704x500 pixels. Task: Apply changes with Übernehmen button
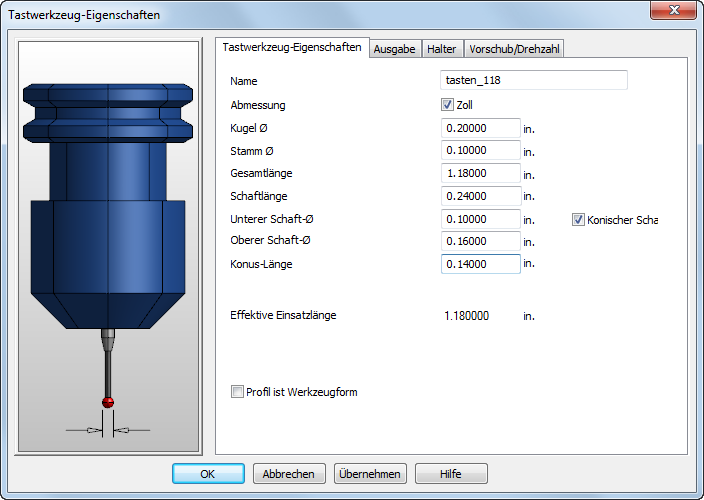coord(370,474)
